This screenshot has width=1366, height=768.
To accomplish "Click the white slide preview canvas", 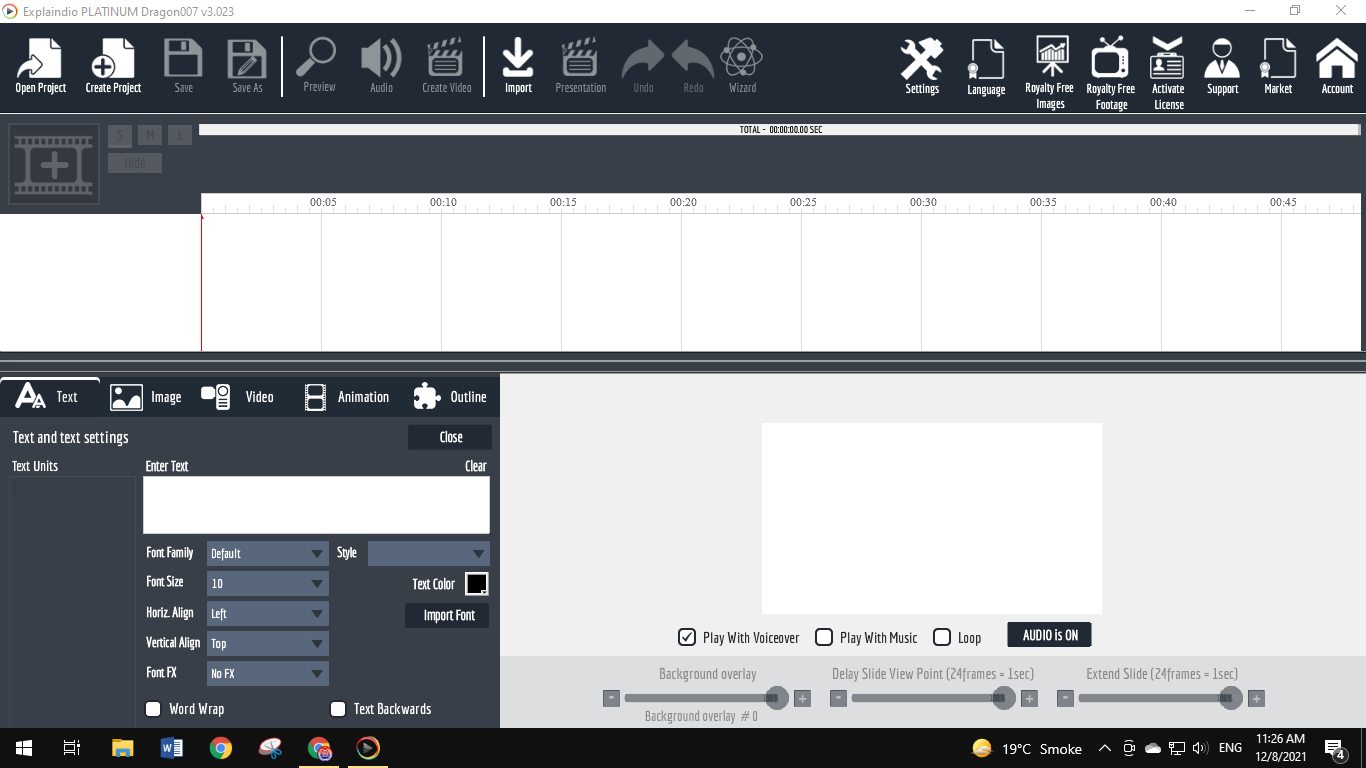I will pyautogui.click(x=932, y=518).
